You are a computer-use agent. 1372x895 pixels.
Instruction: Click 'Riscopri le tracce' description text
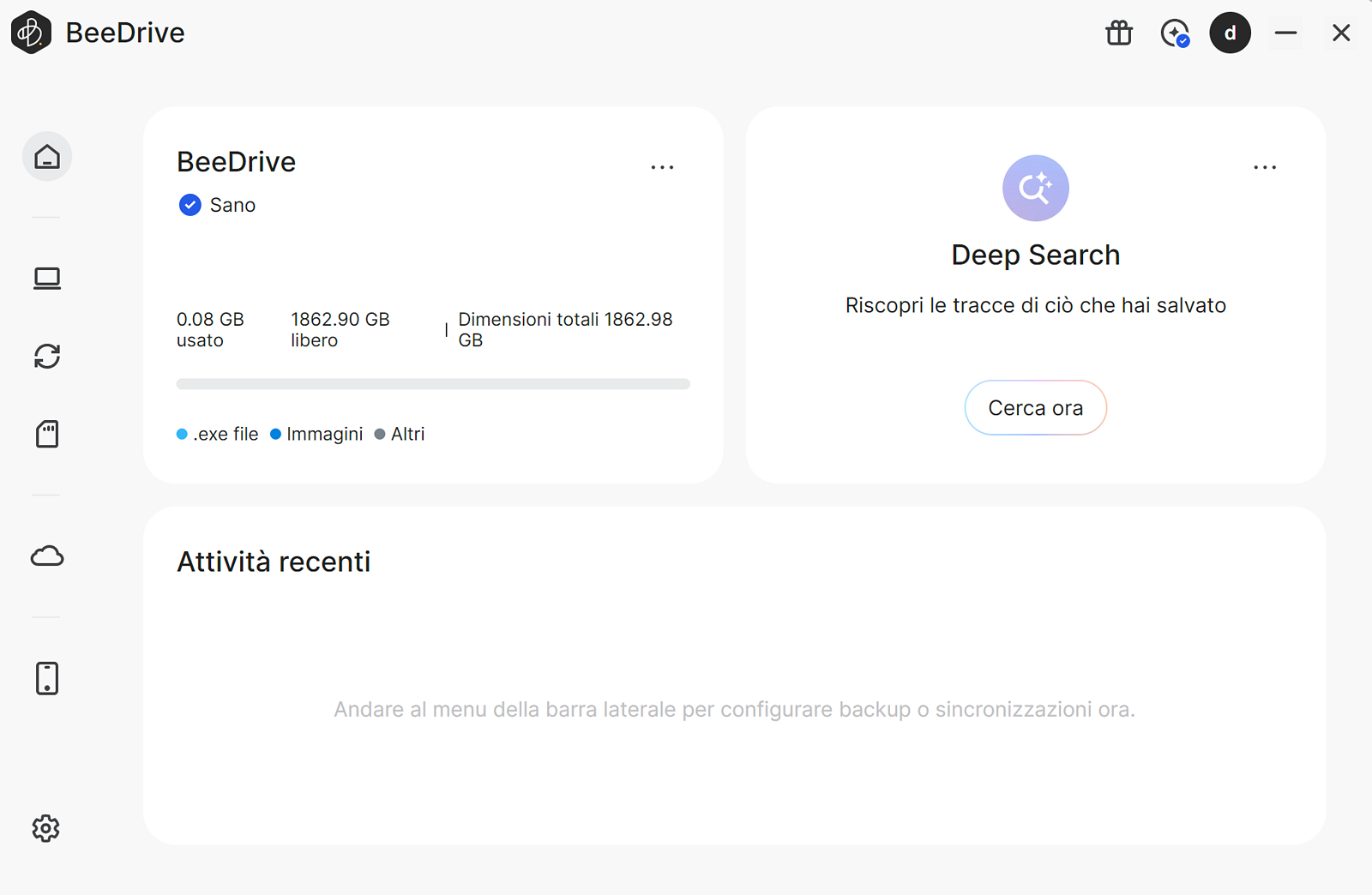pos(1036,305)
